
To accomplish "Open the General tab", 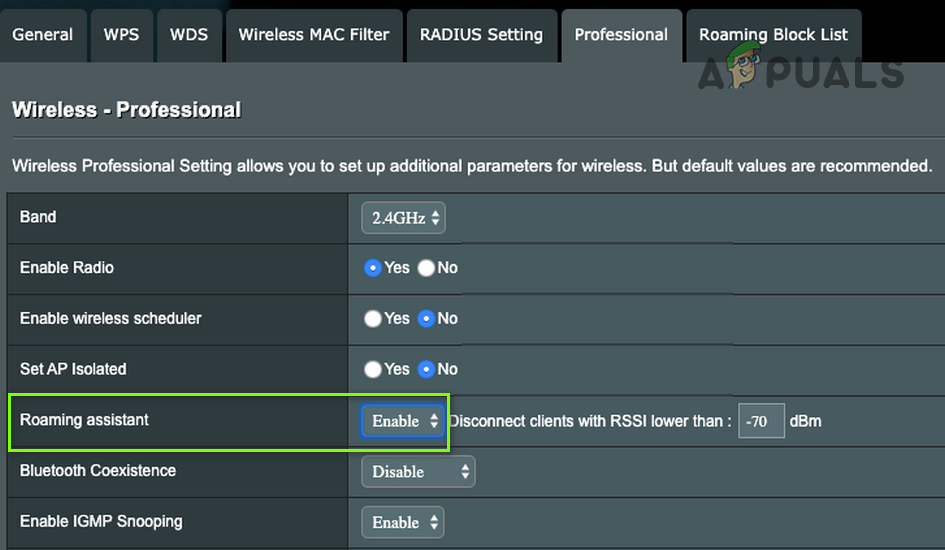I will [42, 35].
